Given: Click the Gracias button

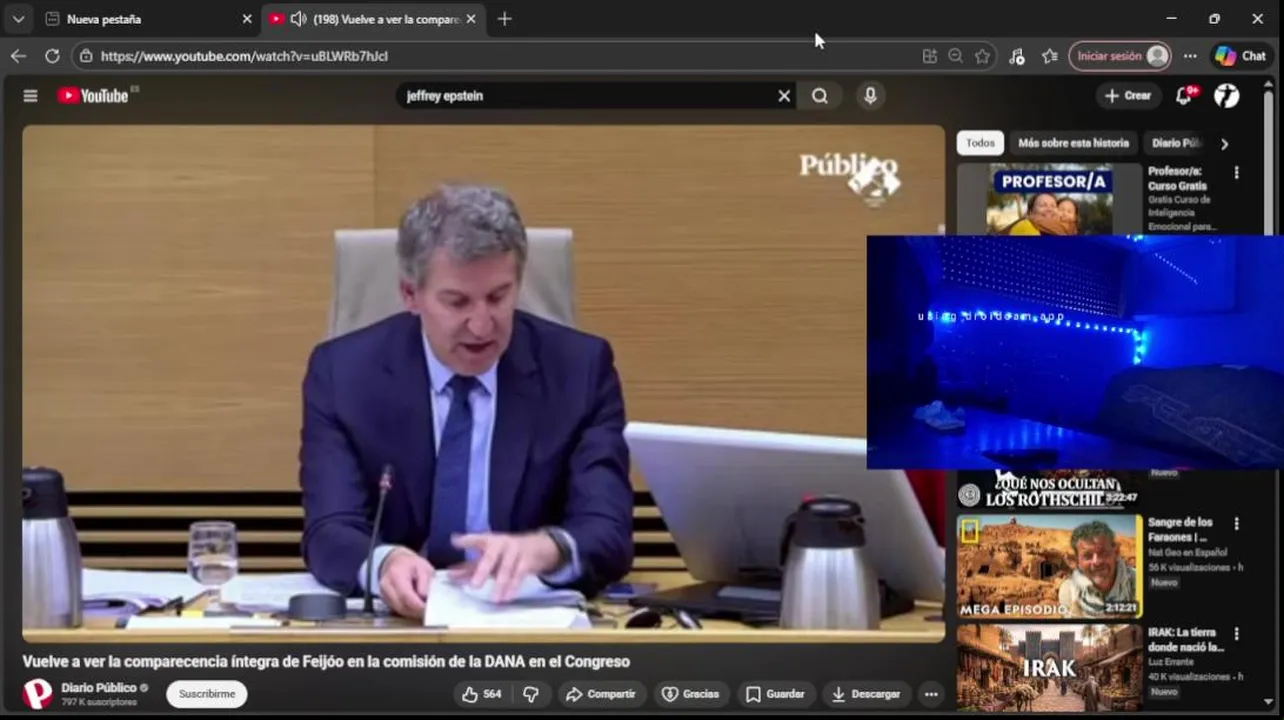Looking at the screenshot, I should coord(691,694).
